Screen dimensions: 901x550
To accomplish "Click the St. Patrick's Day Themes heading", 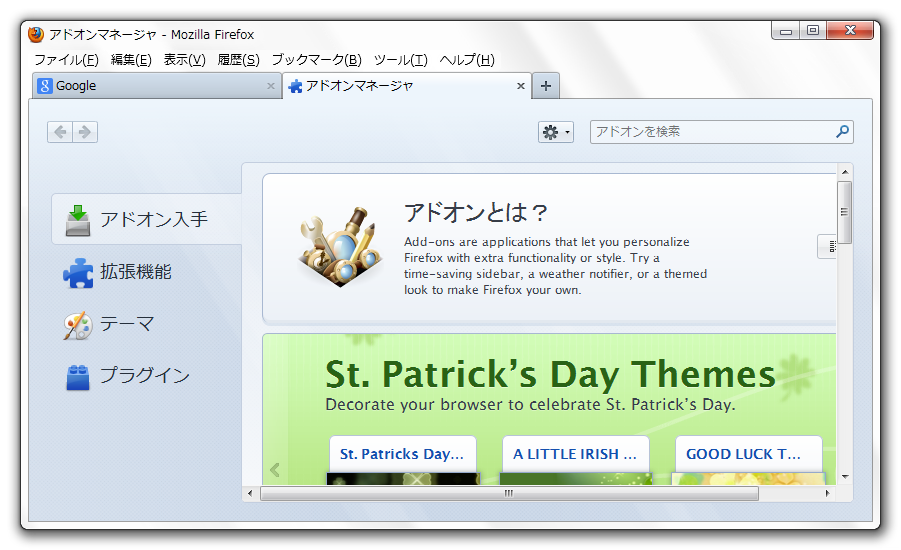I will tap(550, 375).
